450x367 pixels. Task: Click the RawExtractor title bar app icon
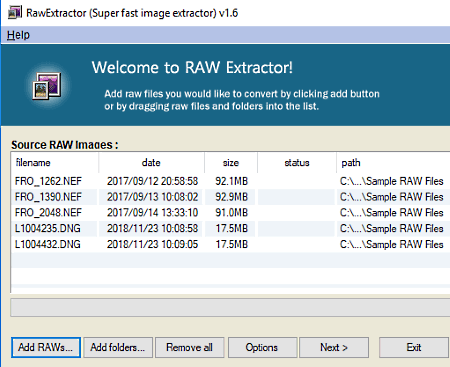15,12
